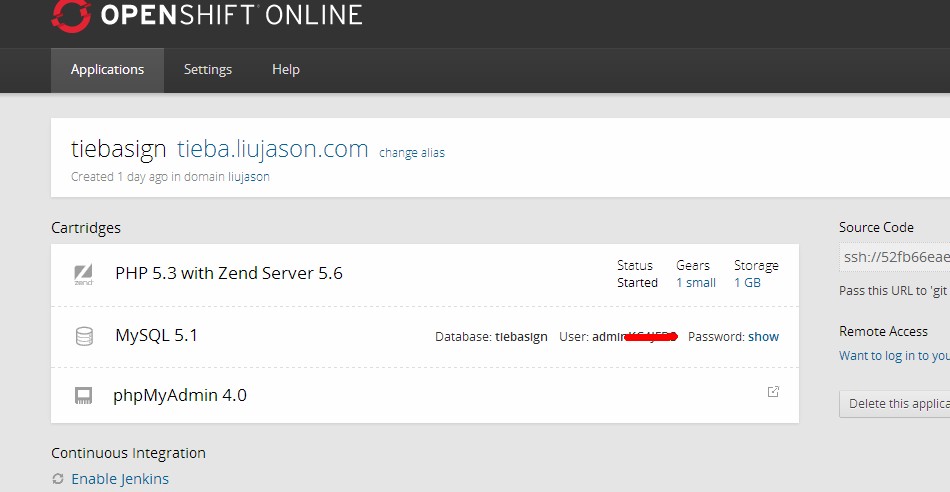Click the phpMyAdmin cartridge icon

[84, 396]
